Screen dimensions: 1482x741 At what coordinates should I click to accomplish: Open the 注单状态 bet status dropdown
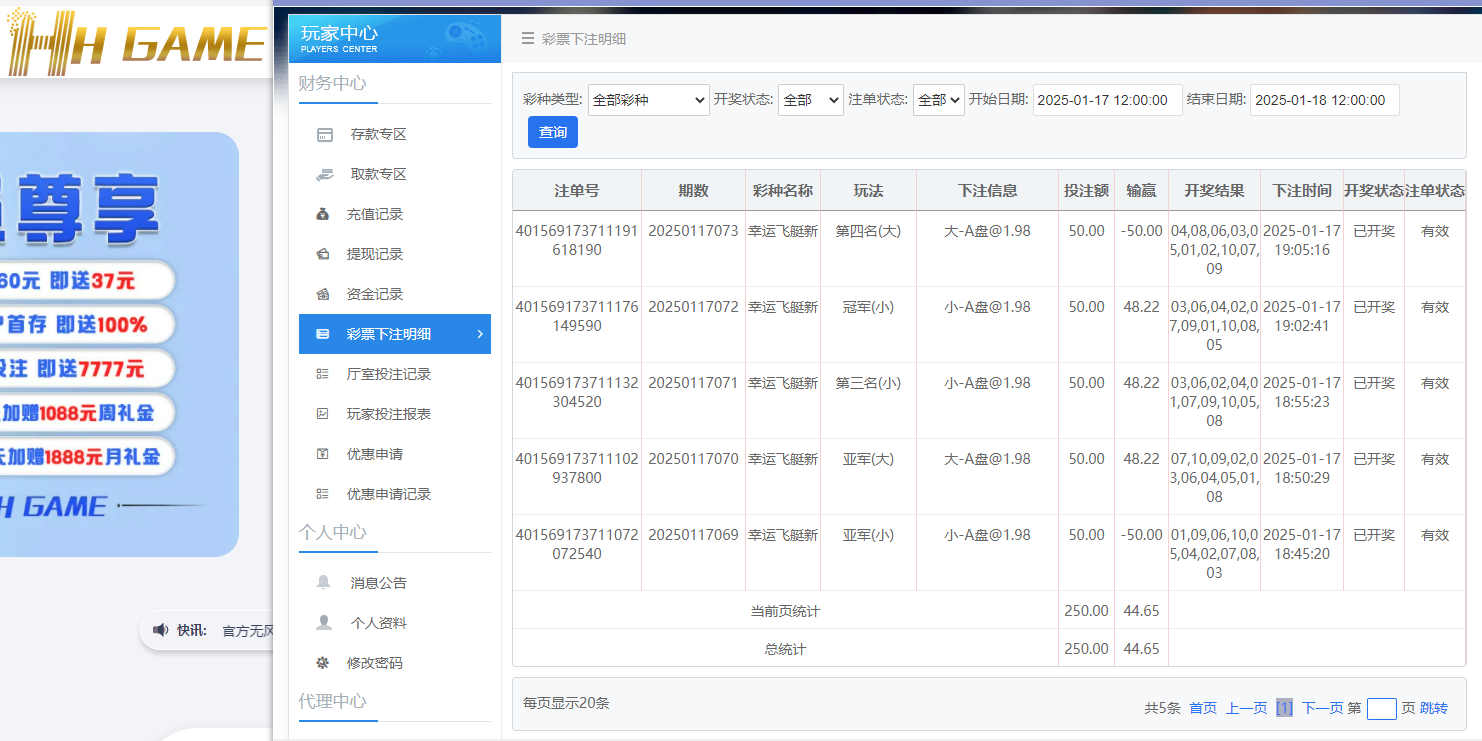click(938, 100)
